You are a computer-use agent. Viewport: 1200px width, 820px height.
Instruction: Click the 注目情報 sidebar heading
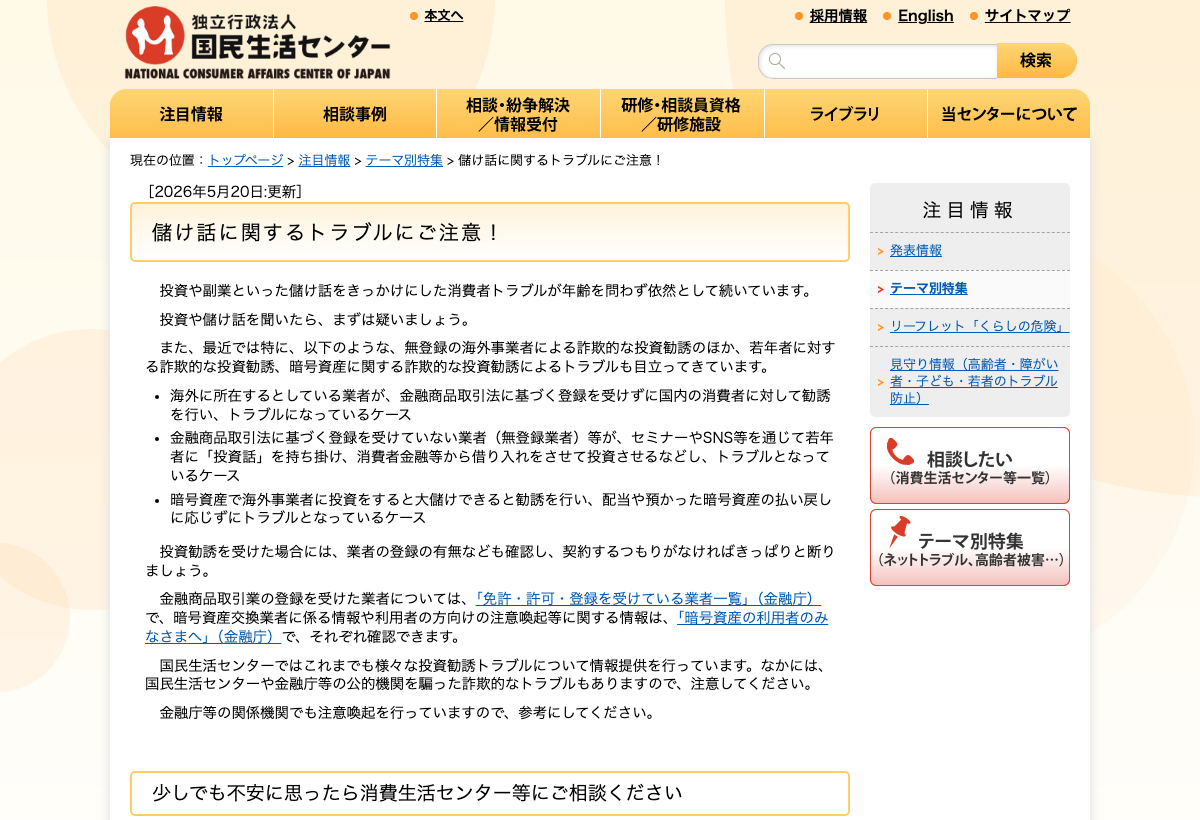(968, 210)
